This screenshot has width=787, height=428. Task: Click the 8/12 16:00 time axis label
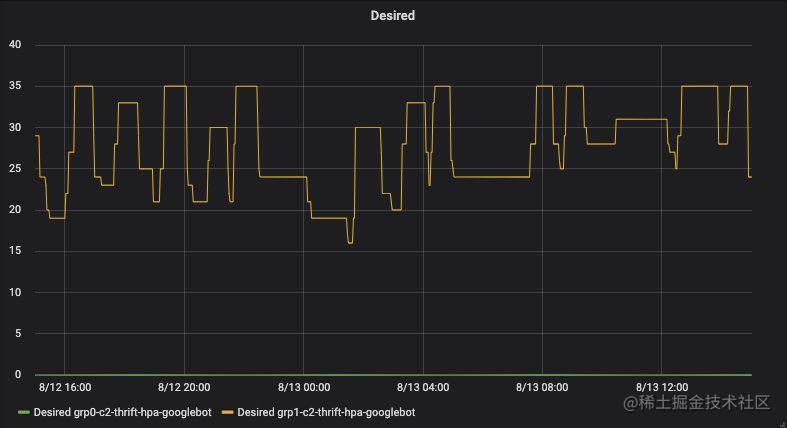point(65,387)
